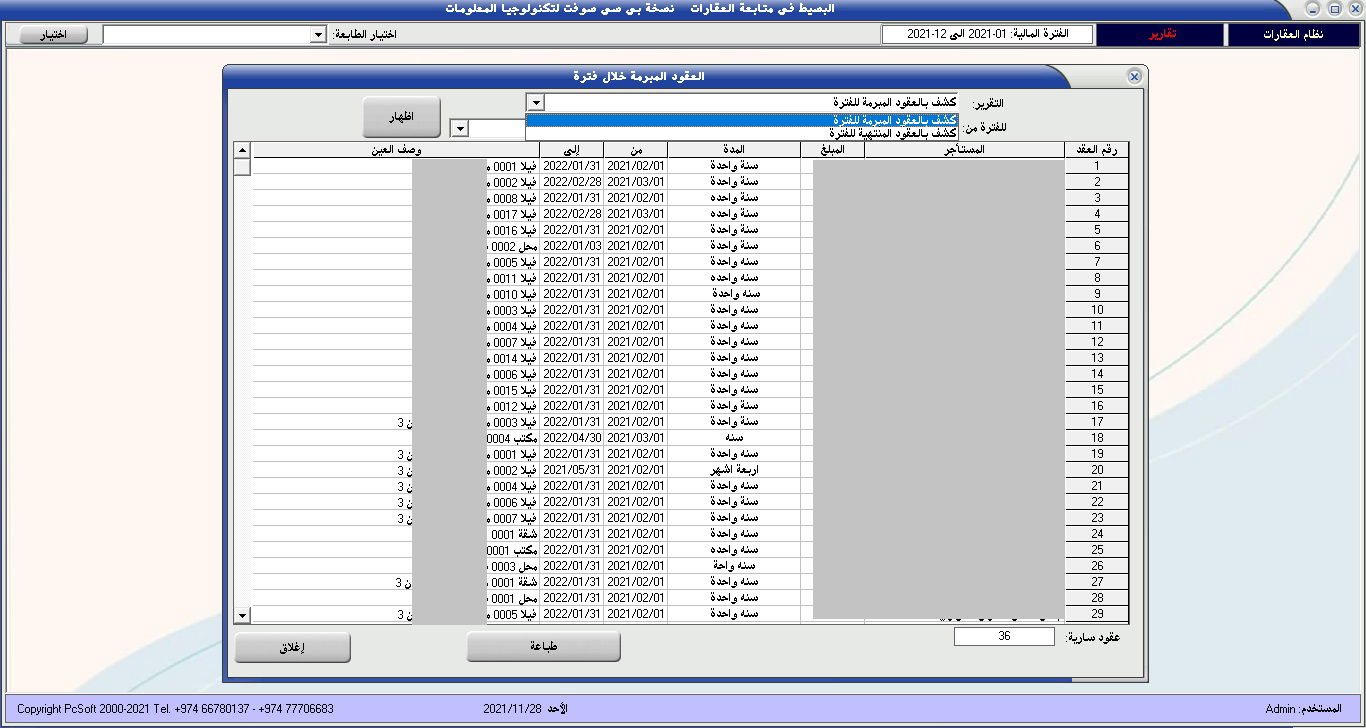Close the العقود المبرمة خلال فترة dialog
Viewport: 1366px width, 728px height.
(1133, 77)
